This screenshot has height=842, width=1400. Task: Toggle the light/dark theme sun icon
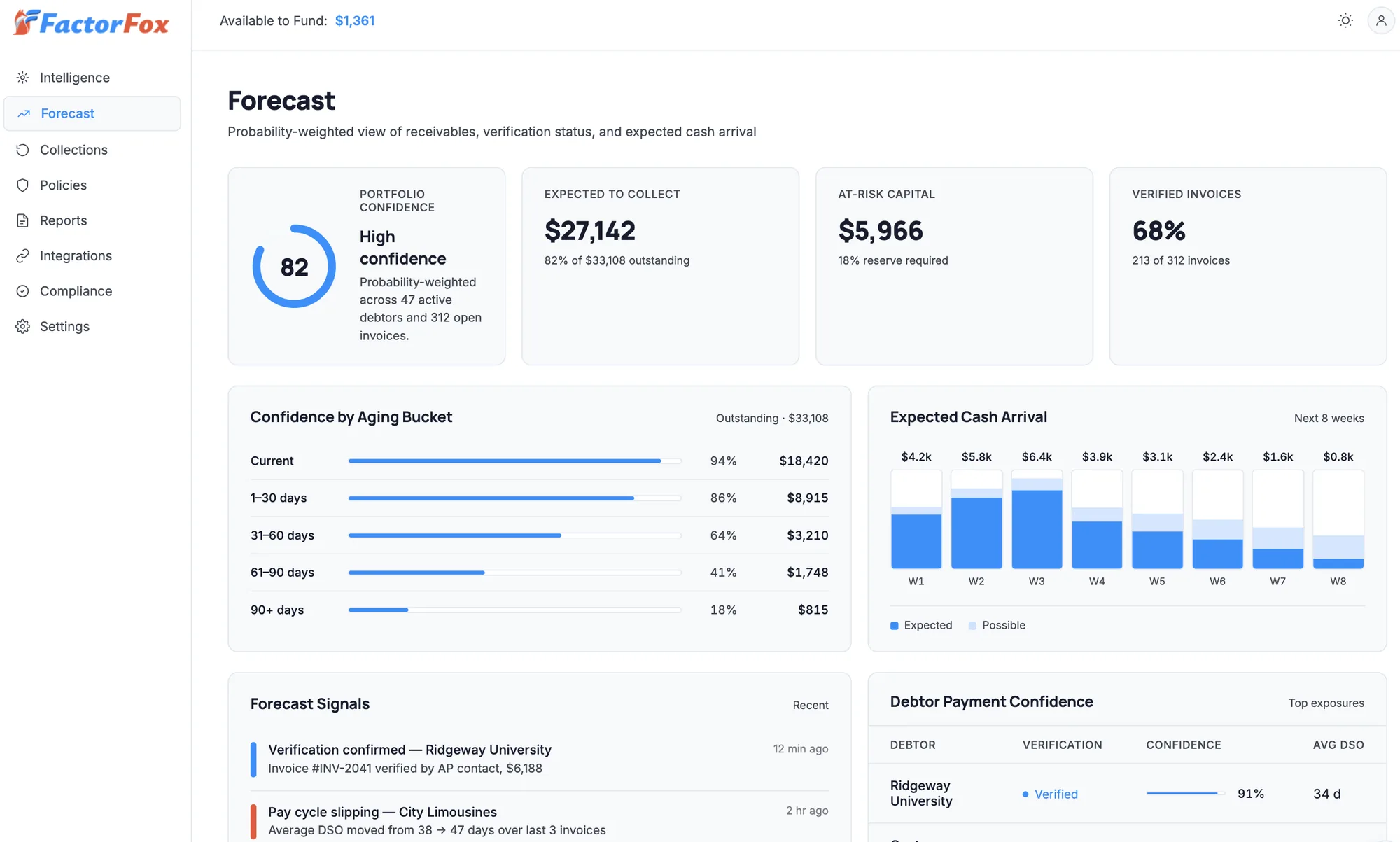tap(1345, 21)
